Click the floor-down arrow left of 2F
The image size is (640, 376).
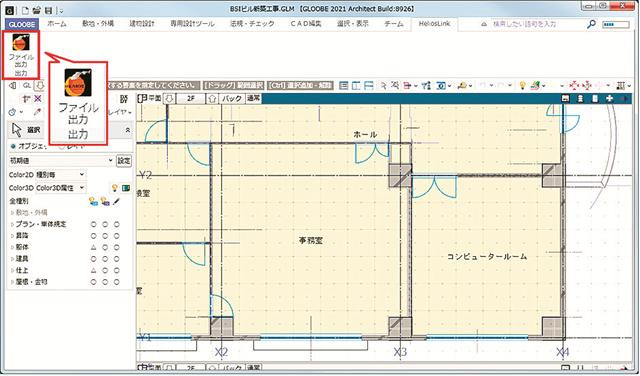170,98
